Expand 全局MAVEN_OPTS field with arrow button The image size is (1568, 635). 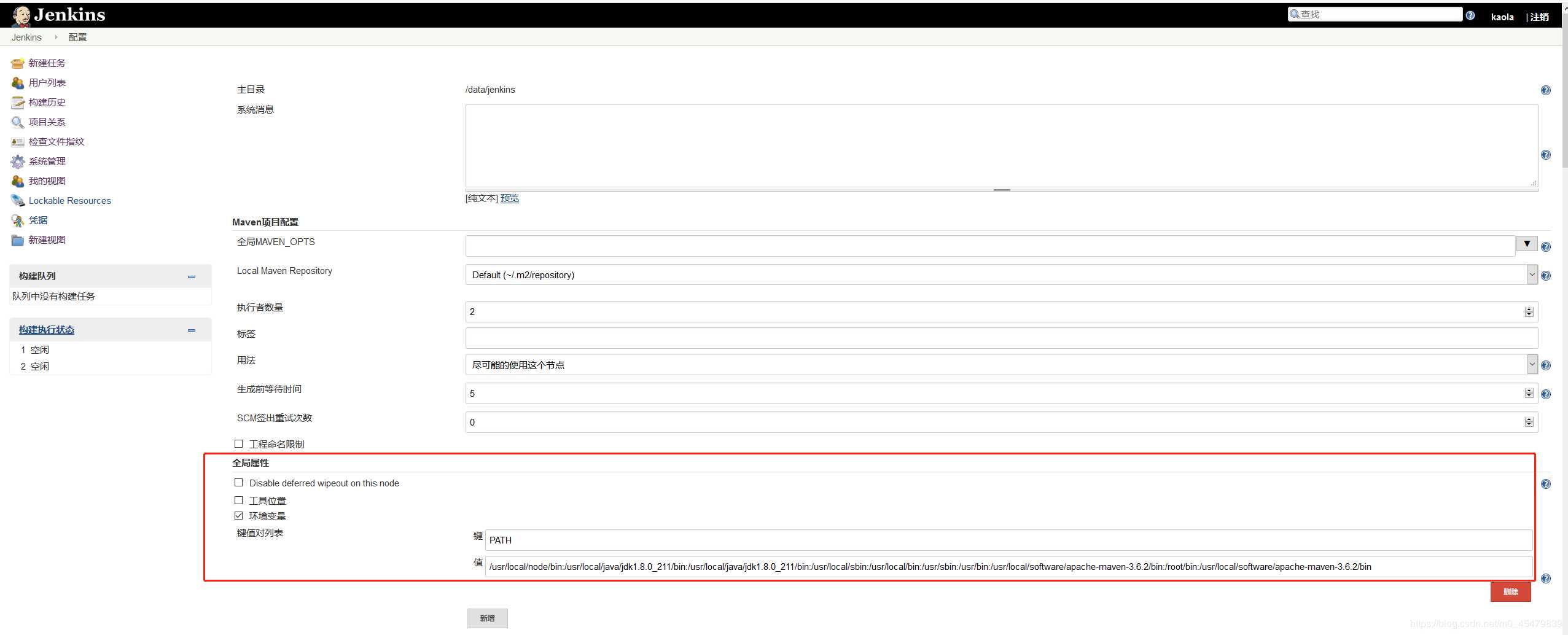click(1527, 244)
